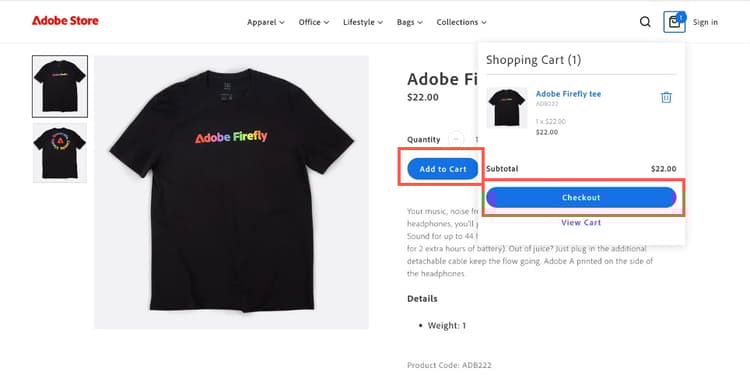Screen dimensions: 750x375
Task: Remove Adobe Firefly tee using trash icon
Action: coord(666,98)
